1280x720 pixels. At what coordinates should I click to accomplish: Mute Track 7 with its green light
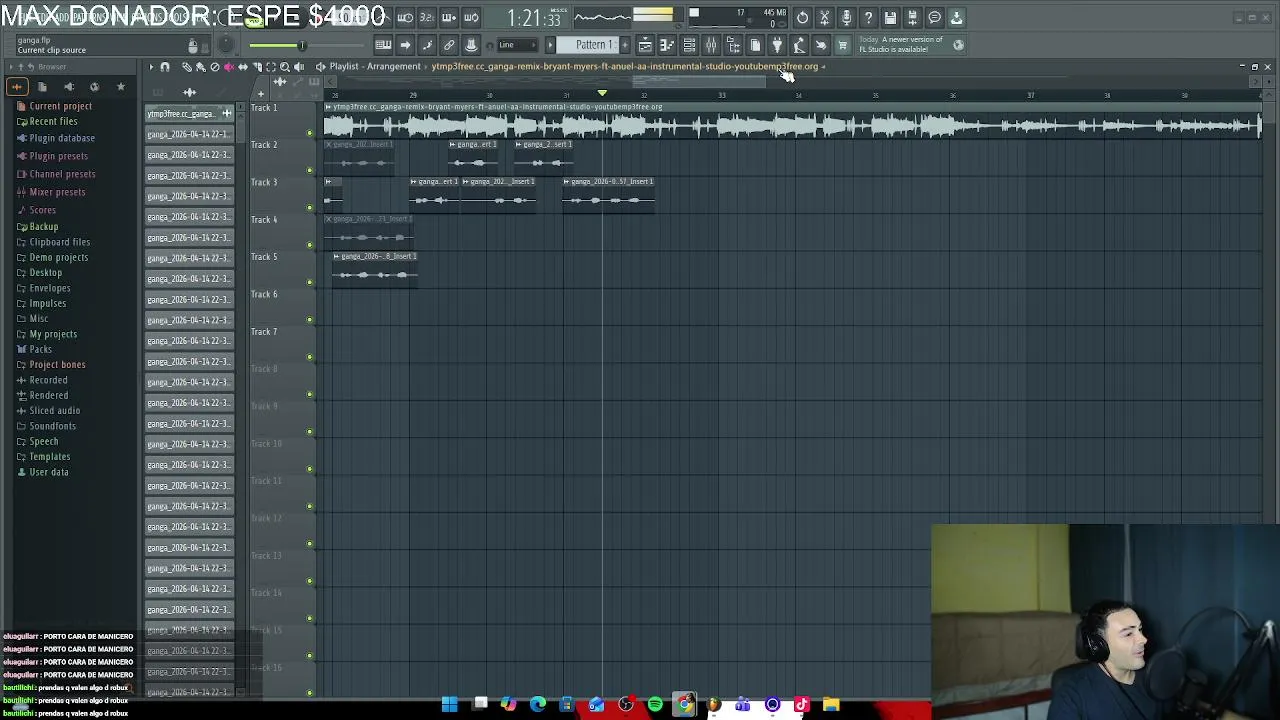pos(309,357)
